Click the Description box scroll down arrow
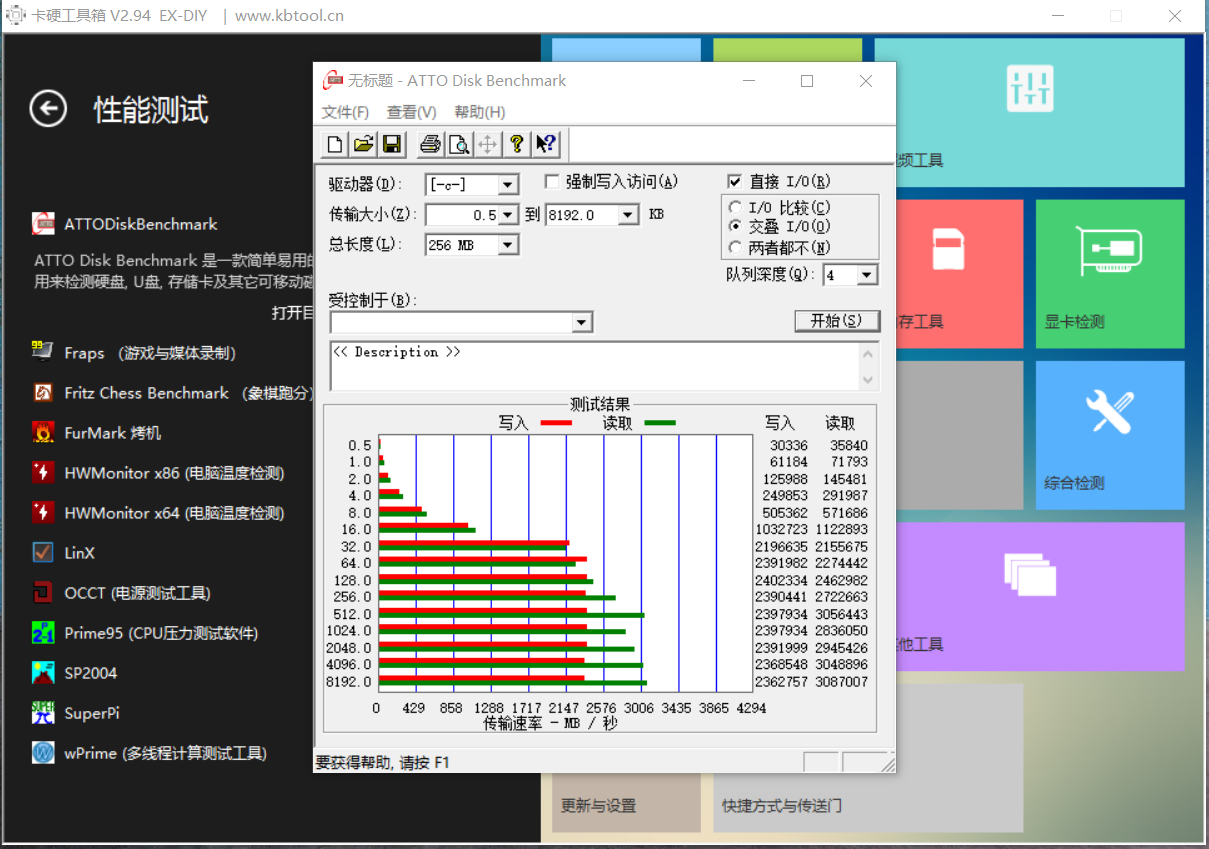Viewport: 1209px width, 849px height. pyautogui.click(x=867, y=380)
